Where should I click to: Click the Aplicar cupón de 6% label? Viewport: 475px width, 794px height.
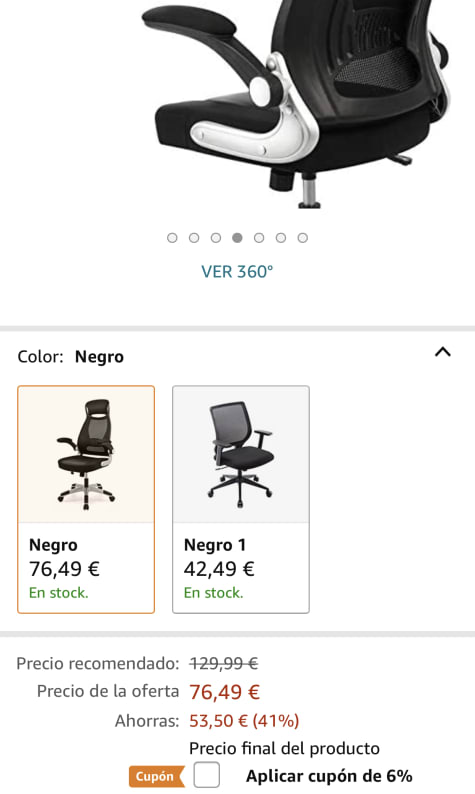[329, 776]
